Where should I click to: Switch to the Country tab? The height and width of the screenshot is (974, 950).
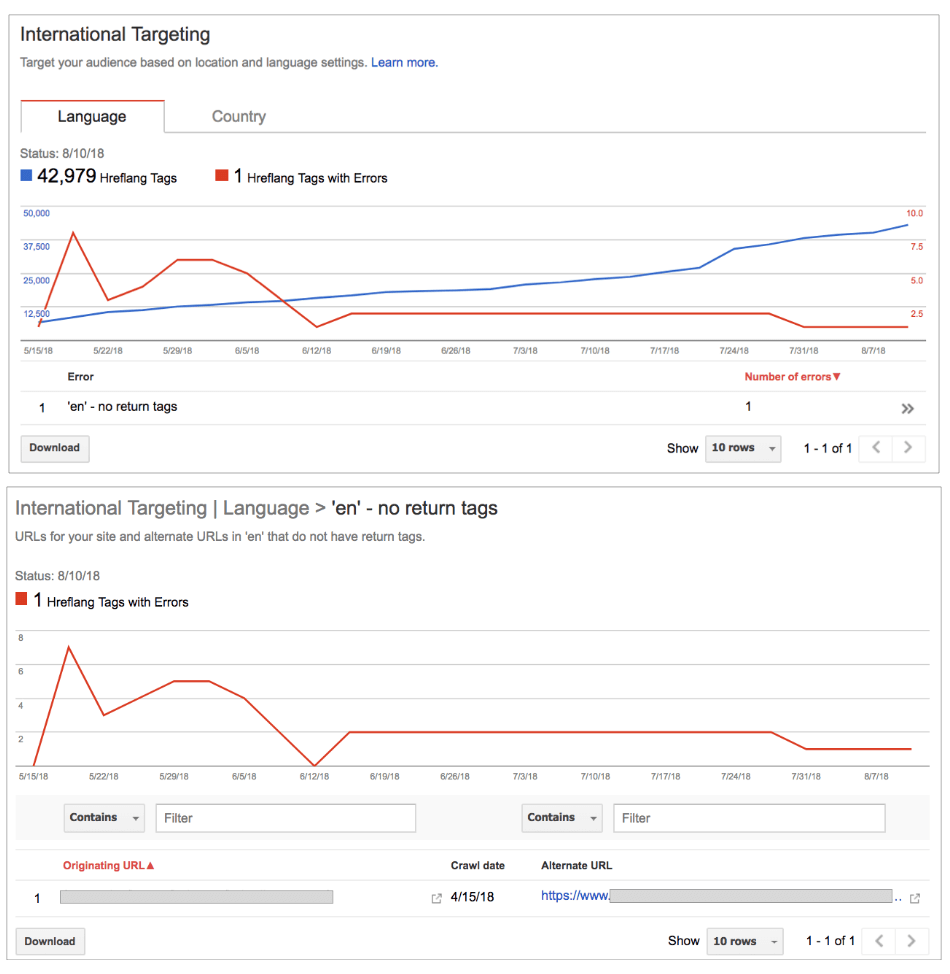click(x=239, y=116)
